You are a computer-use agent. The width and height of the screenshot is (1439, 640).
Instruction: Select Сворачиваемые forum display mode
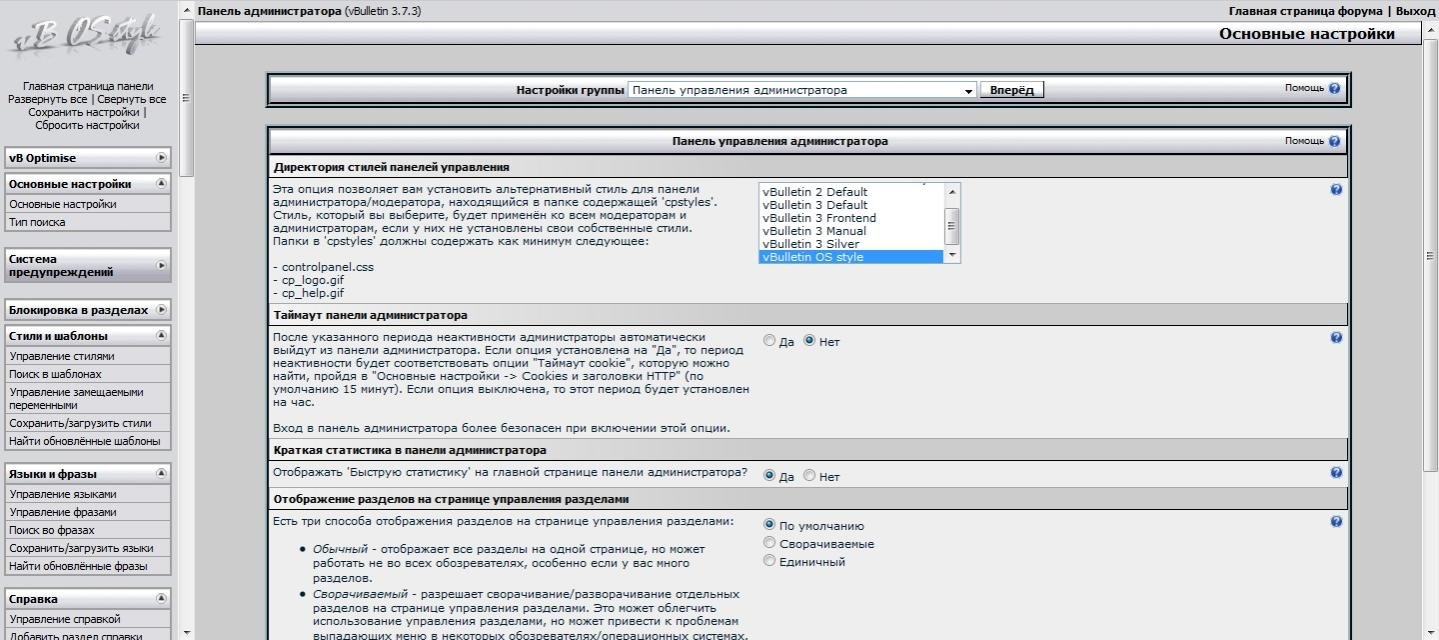point(769,543)
